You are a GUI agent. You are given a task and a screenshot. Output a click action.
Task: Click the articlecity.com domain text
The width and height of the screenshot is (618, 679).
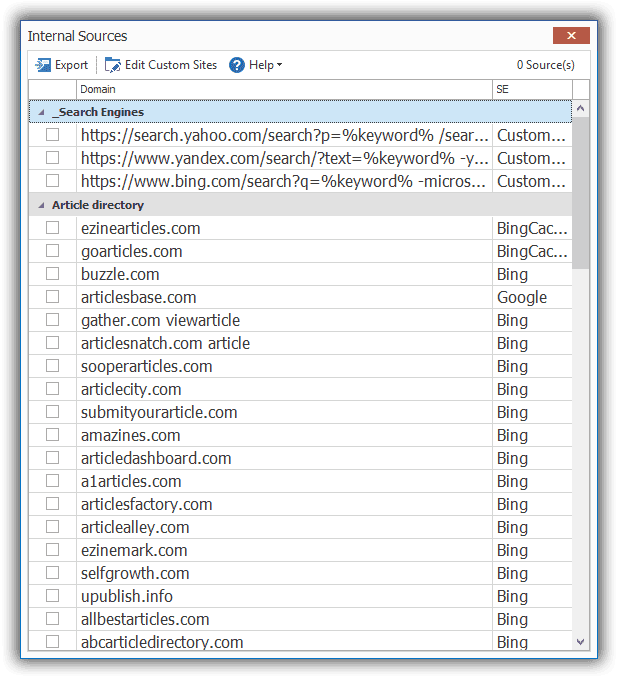[x=131, y=389]
